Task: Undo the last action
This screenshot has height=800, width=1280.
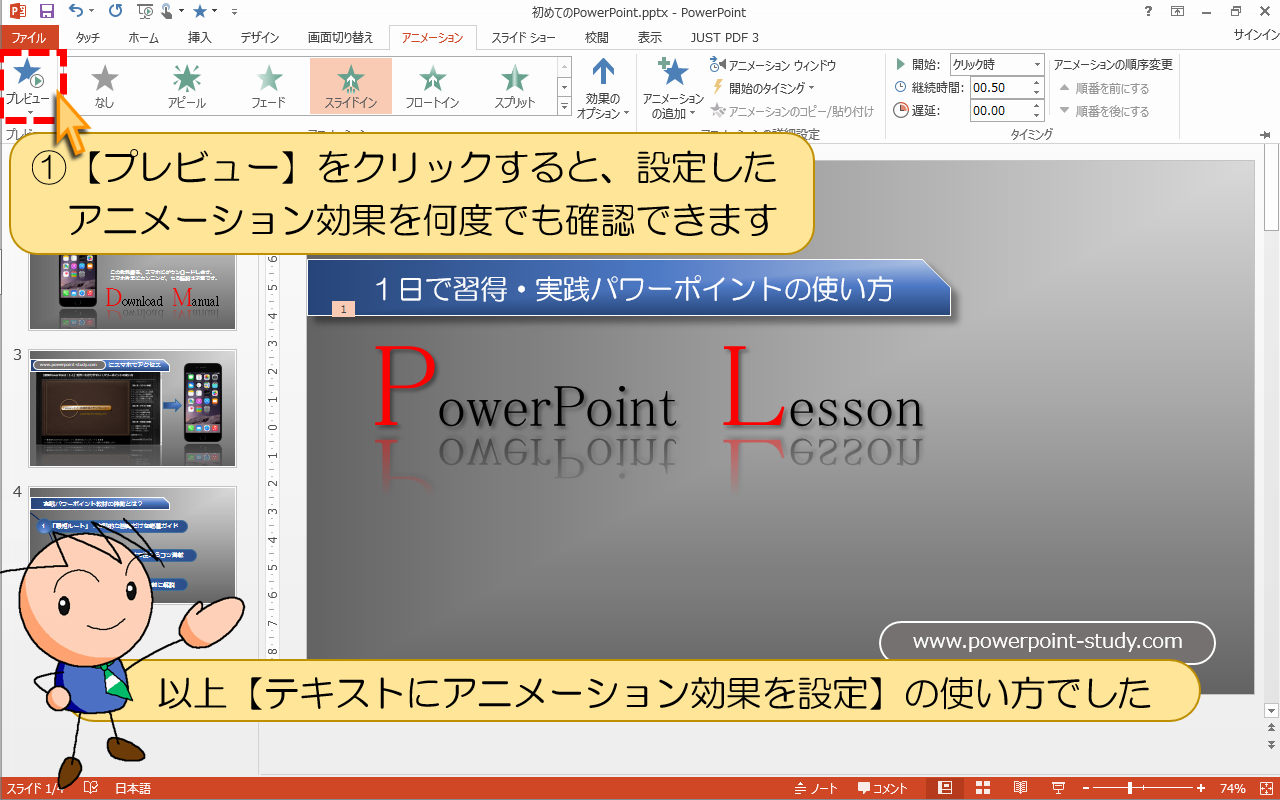Action: point(77,11)
